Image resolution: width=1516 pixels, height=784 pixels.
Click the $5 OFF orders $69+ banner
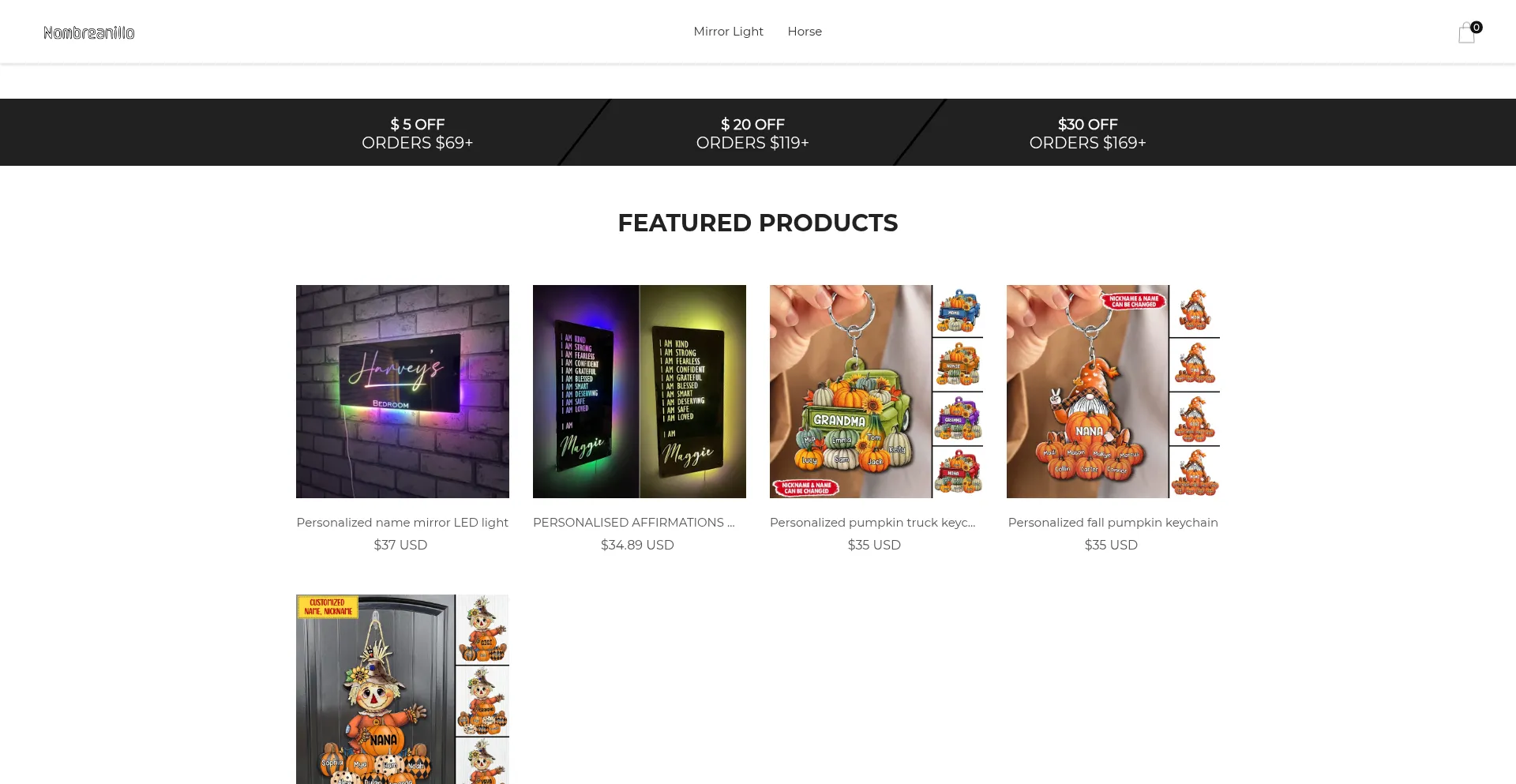[x=418, y=133]
